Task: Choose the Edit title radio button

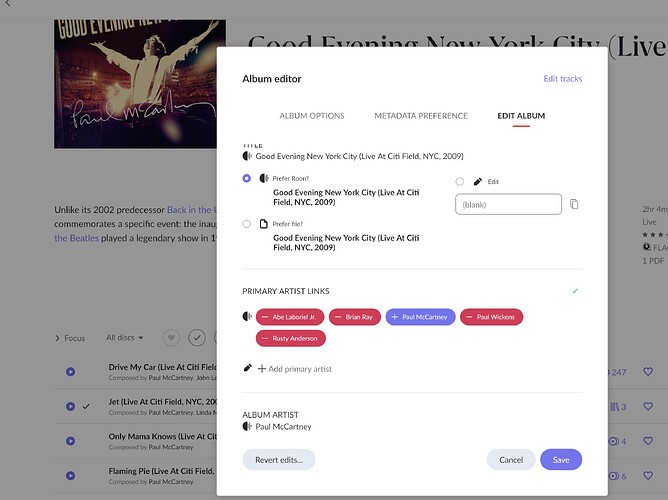Action: coord(459,181)
